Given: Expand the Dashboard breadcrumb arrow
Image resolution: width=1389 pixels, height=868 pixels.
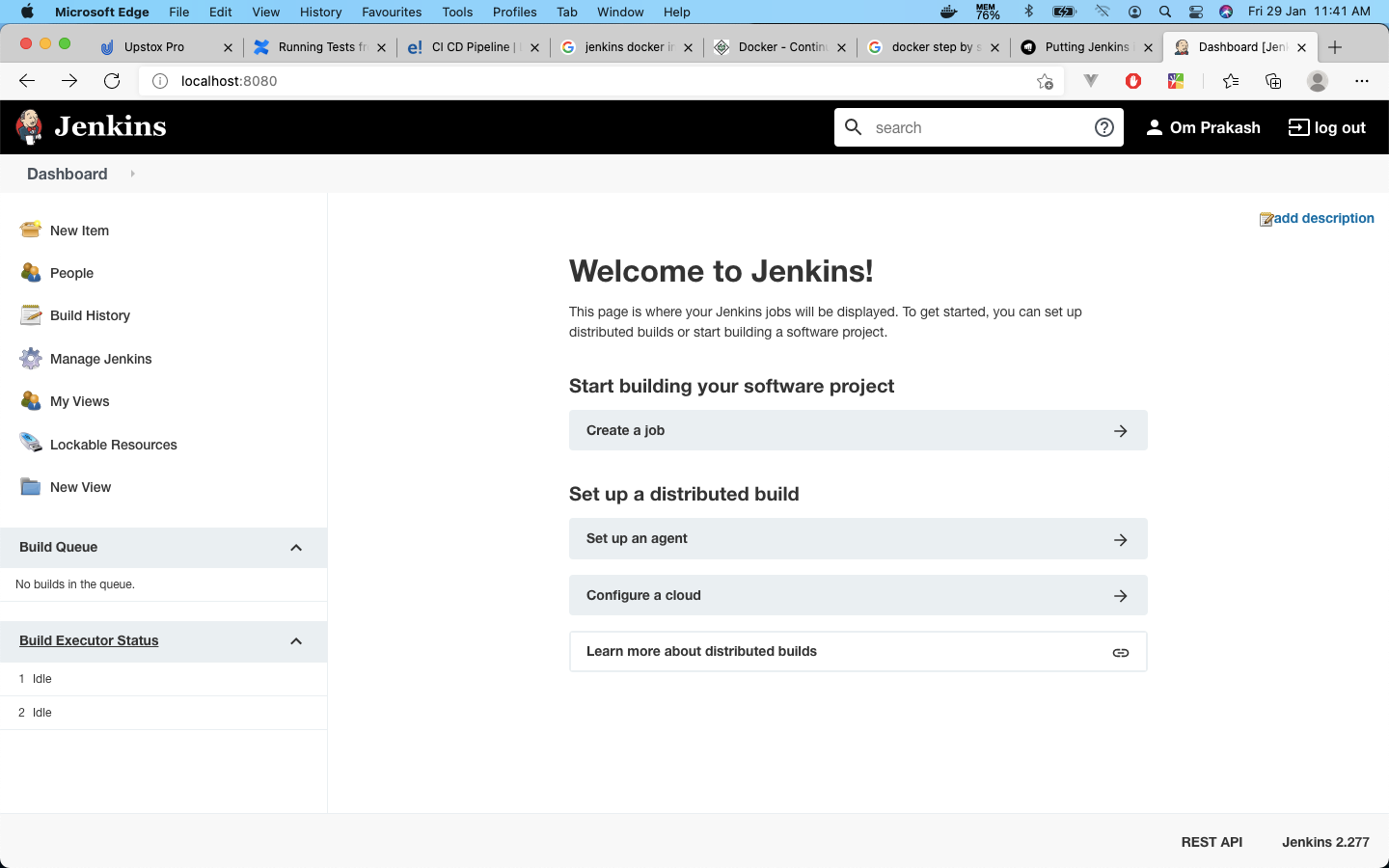Looking at the screenshot, I should [132, 174].
